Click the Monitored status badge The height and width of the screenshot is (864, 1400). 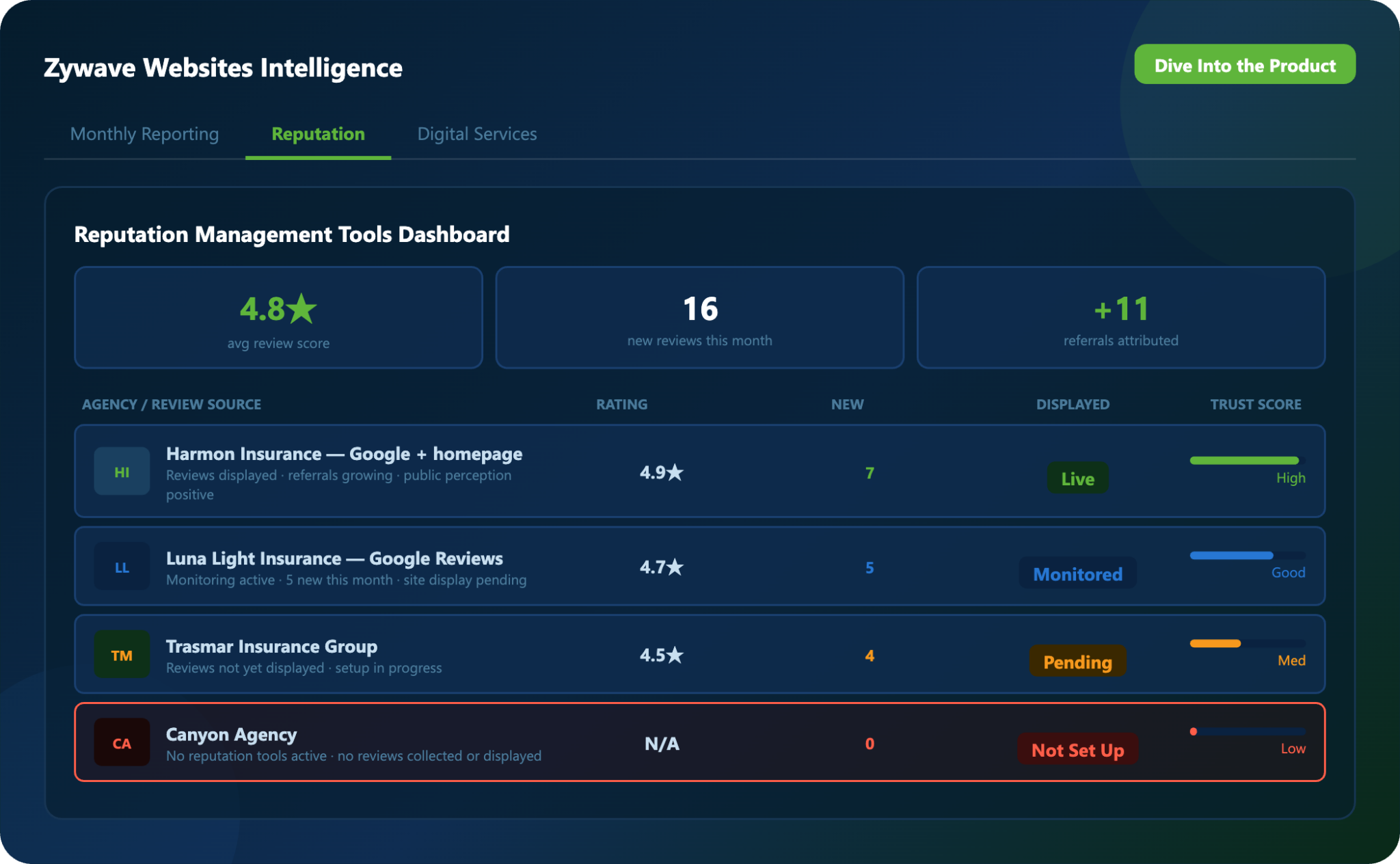1077,573
